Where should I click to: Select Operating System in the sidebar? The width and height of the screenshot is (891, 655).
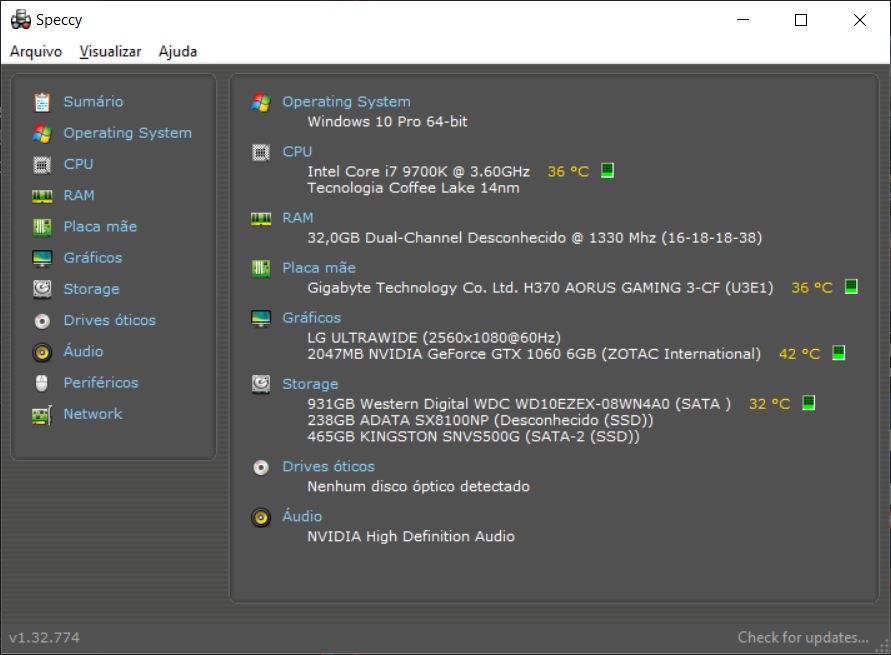(127, 133)
